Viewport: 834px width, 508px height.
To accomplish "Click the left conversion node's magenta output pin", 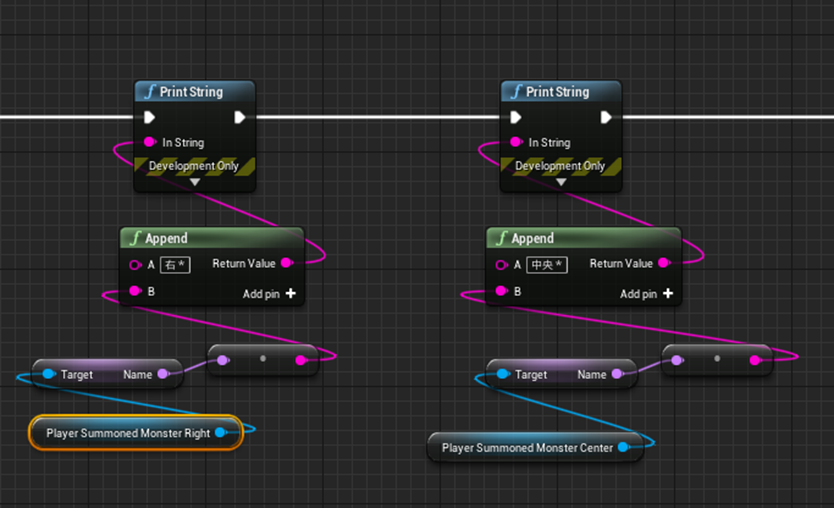I will [x=301, y=360].
